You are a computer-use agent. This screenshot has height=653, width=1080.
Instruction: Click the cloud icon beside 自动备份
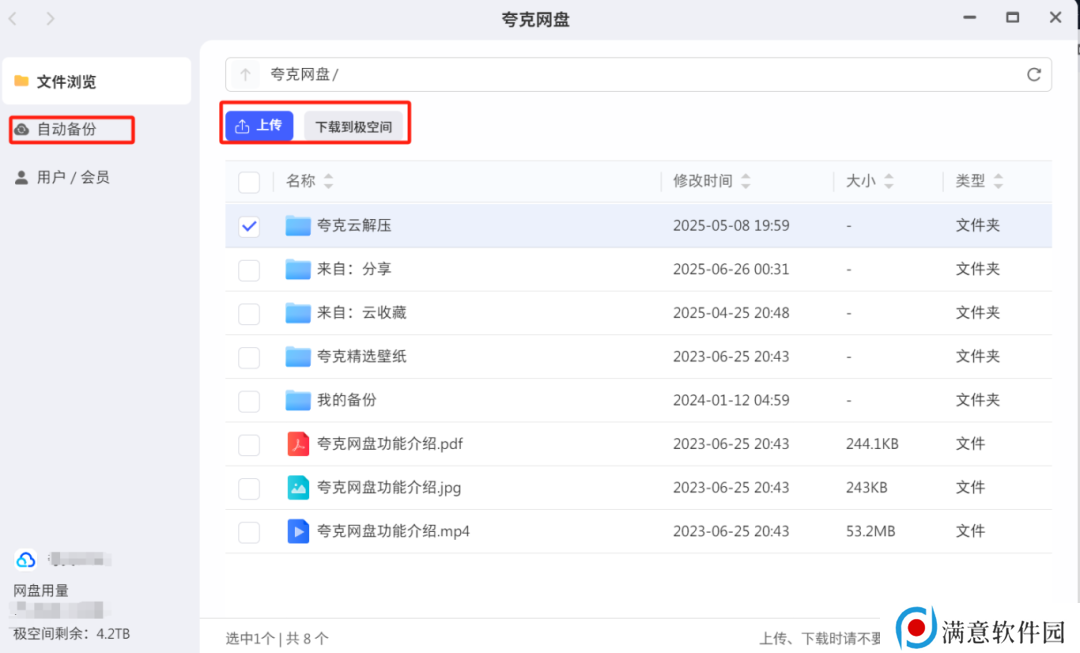pyautogui.click(x=22, y=129)
